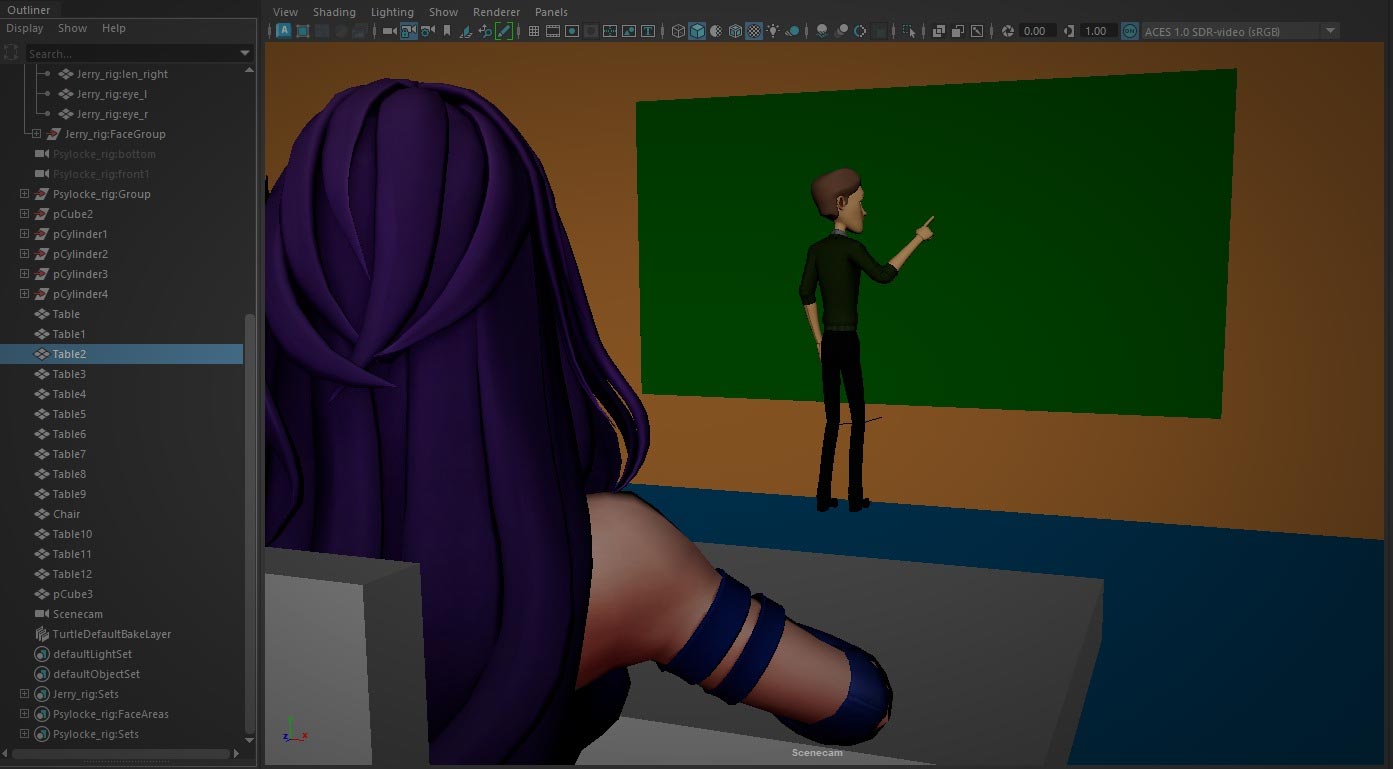Select the Wireframe cube shading icon

coord(678,31)
